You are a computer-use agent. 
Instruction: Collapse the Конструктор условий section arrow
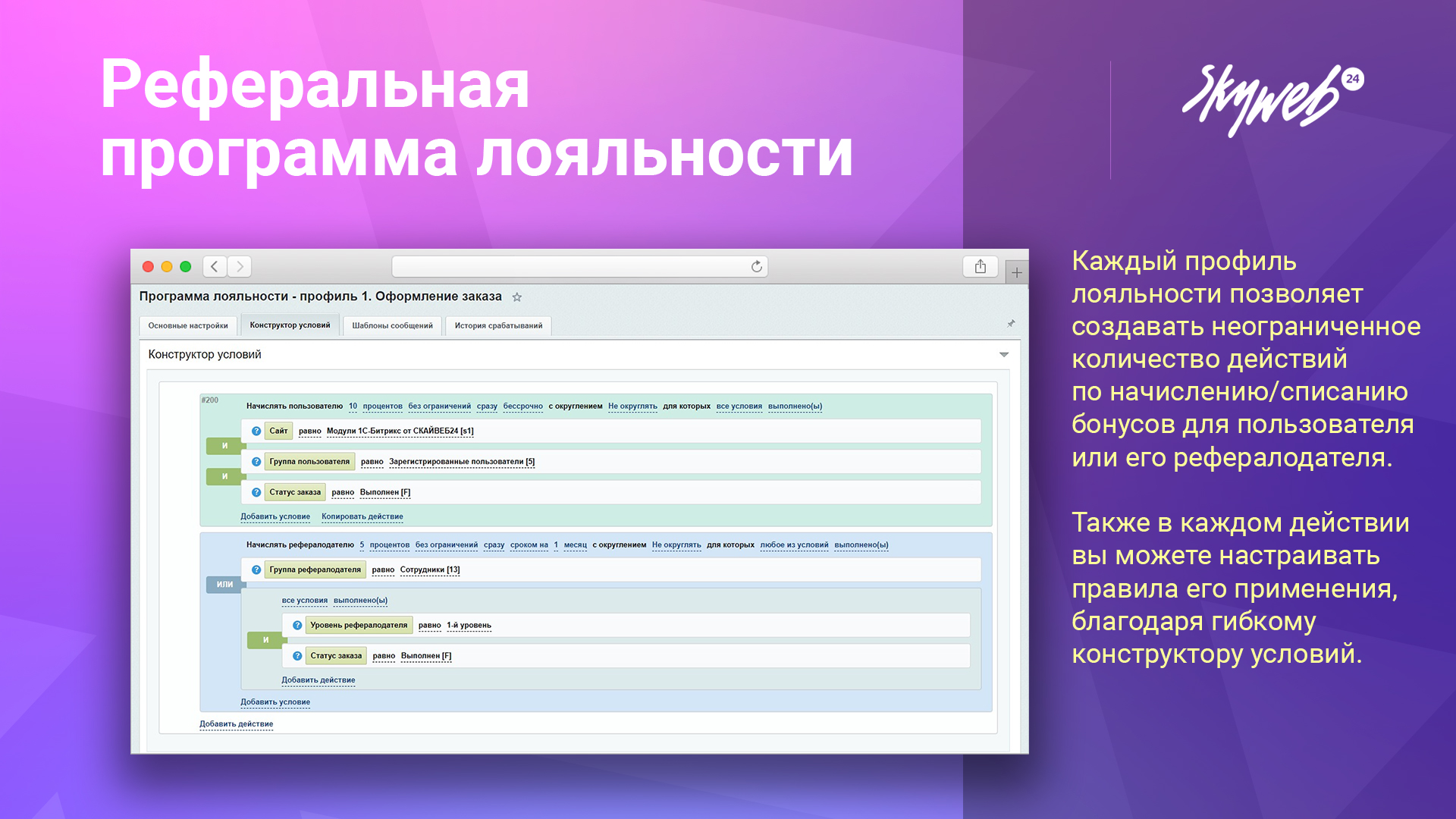coord(1003,355)
